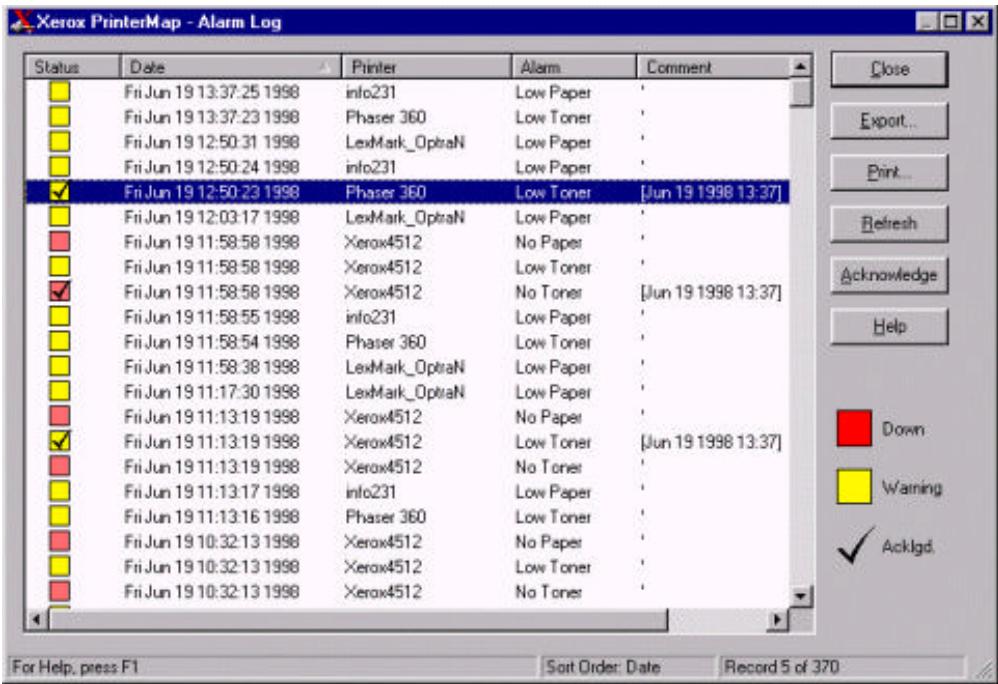Click the red status box of the No Toner 11:13:19 row
The width and height of the screenshot is (998, 684).
[60, 466]
